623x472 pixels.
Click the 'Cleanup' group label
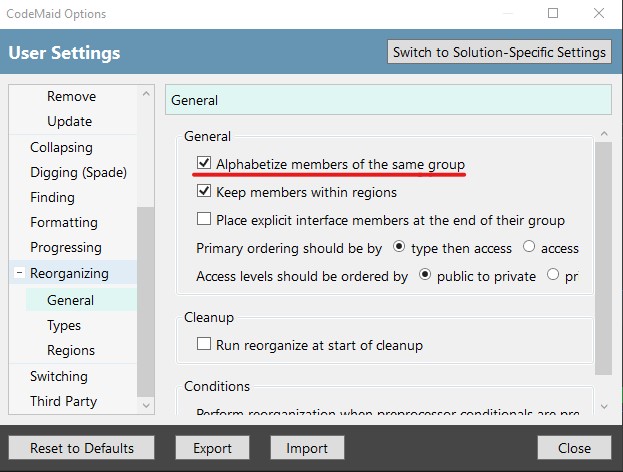click(x=209, y=317)
